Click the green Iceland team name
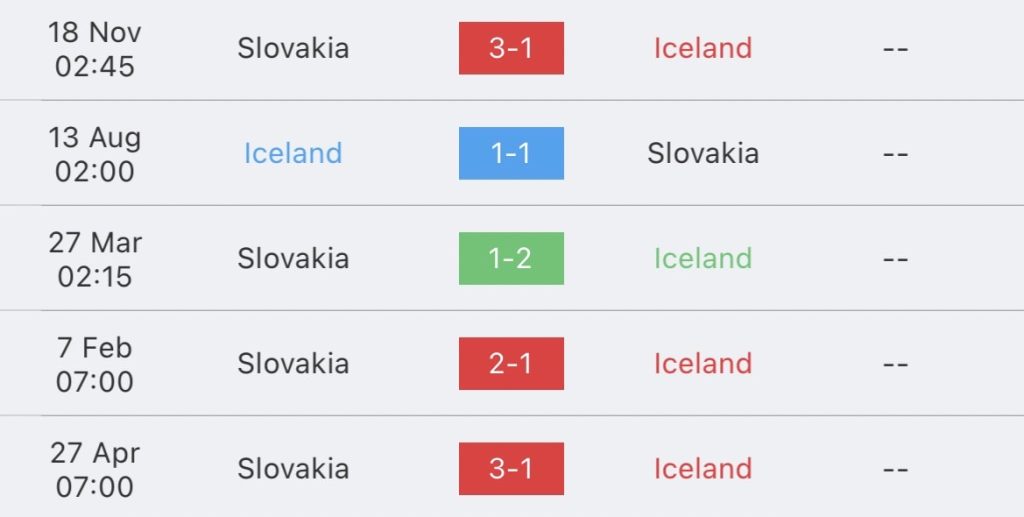1024x517 pixels. coord(702,258)
